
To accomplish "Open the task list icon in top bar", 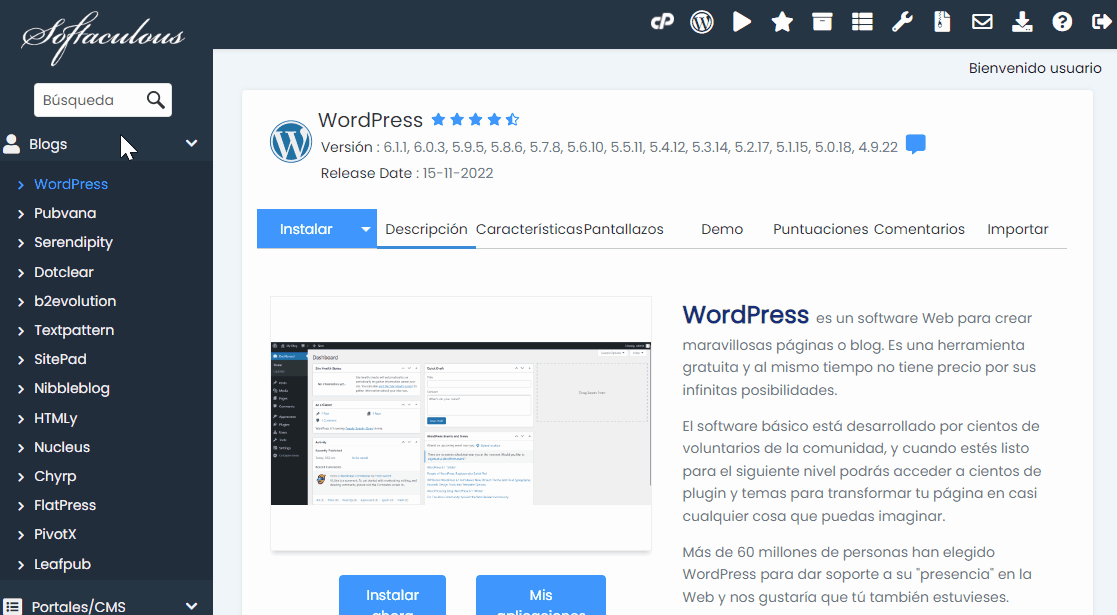I will click(862, 22).
